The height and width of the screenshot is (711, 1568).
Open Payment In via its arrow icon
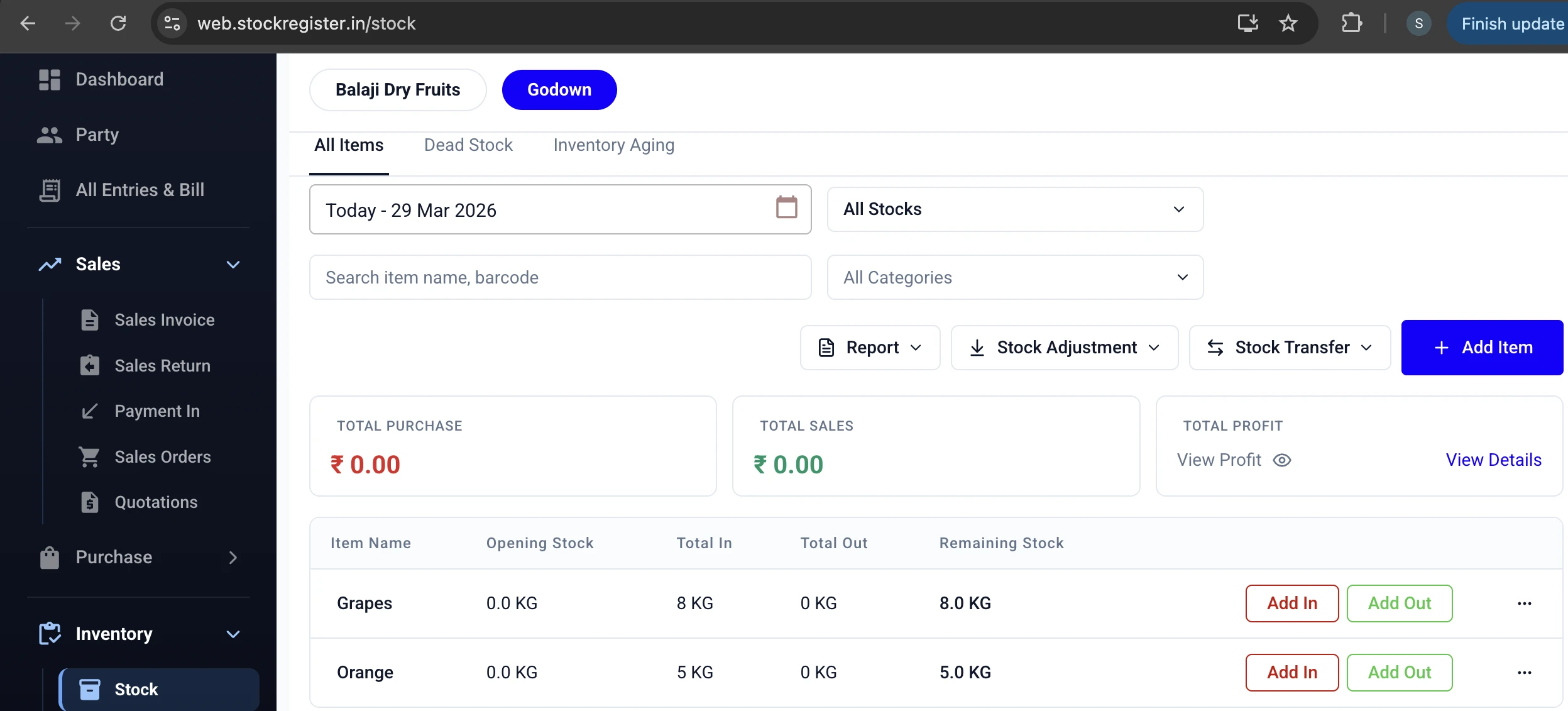(90, 411)
